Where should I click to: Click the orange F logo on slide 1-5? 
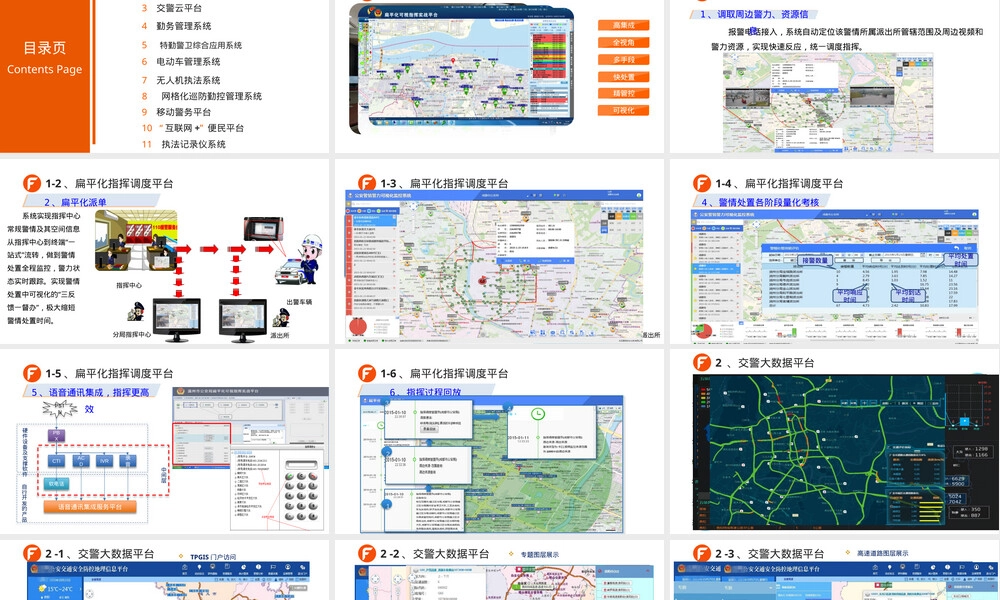(32, 374)
